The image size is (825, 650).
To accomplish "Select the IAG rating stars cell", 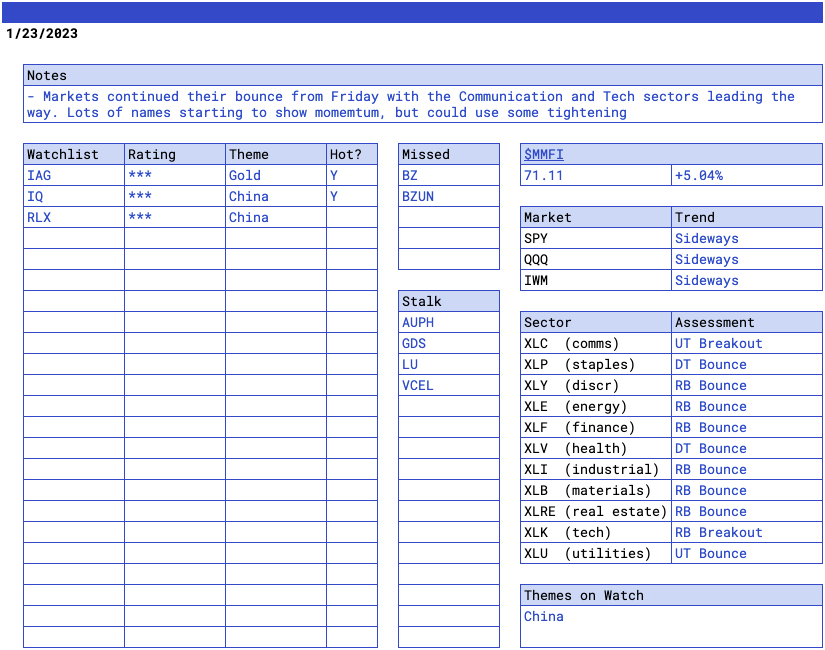I will (x=175, y=175).
